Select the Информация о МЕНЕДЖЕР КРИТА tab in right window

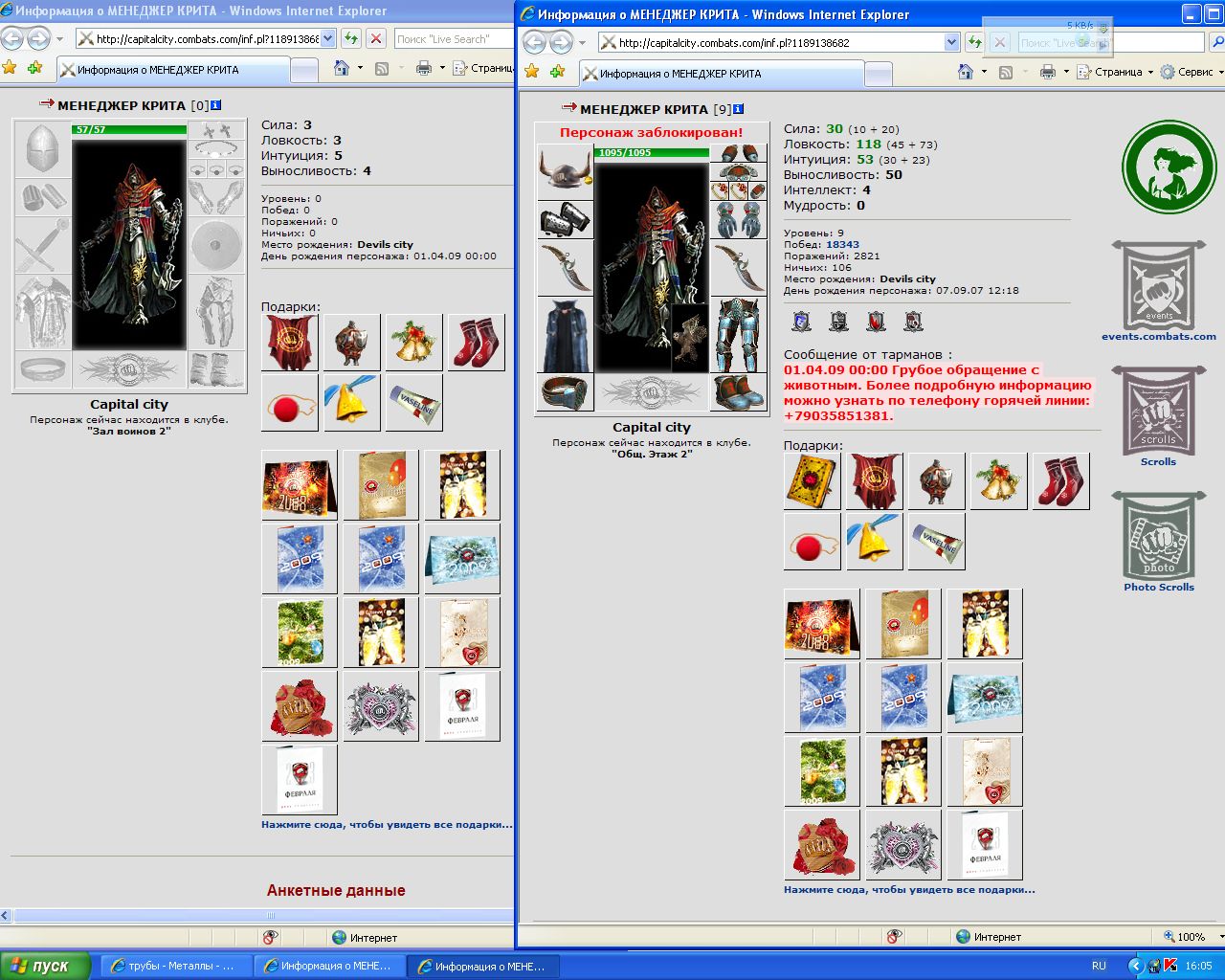(722, 74)
